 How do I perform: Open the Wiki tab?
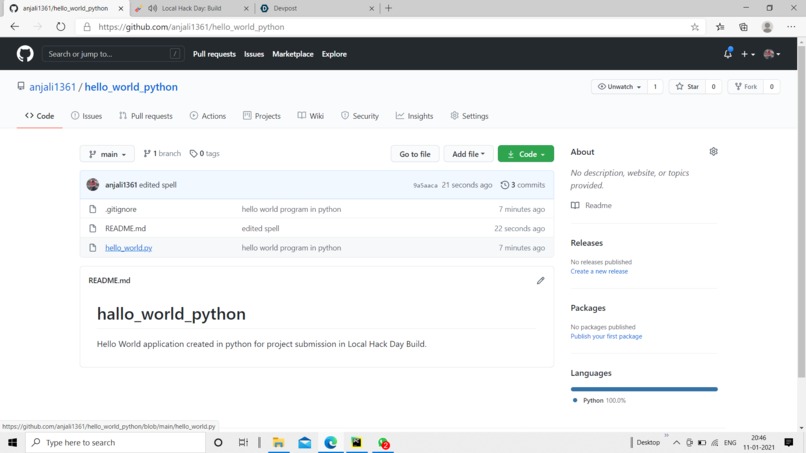pyautogui.click(x=310, y=116)
